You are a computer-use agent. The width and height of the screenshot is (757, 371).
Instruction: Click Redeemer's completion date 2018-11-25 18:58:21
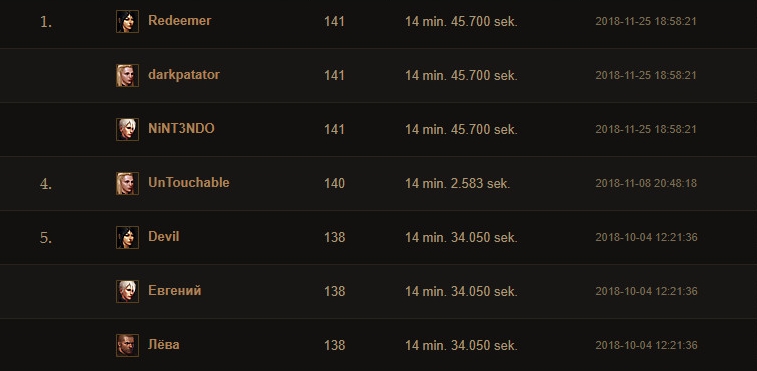tap(646, 22)
